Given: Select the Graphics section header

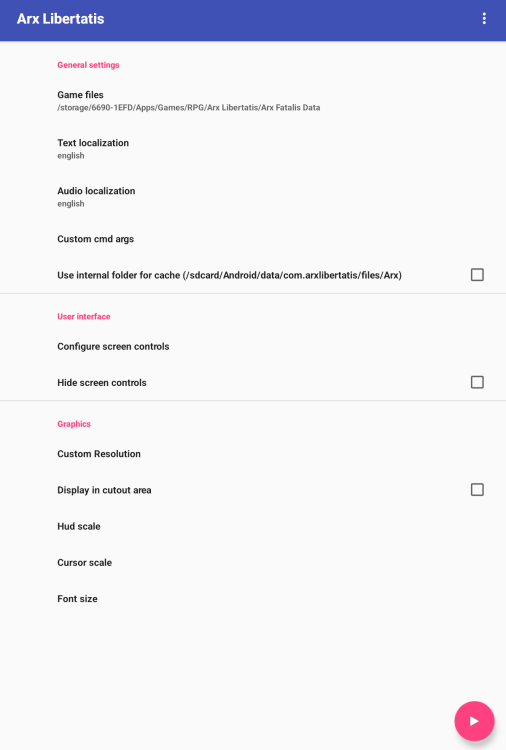Looking at the screenshot, I should (74, 424).
